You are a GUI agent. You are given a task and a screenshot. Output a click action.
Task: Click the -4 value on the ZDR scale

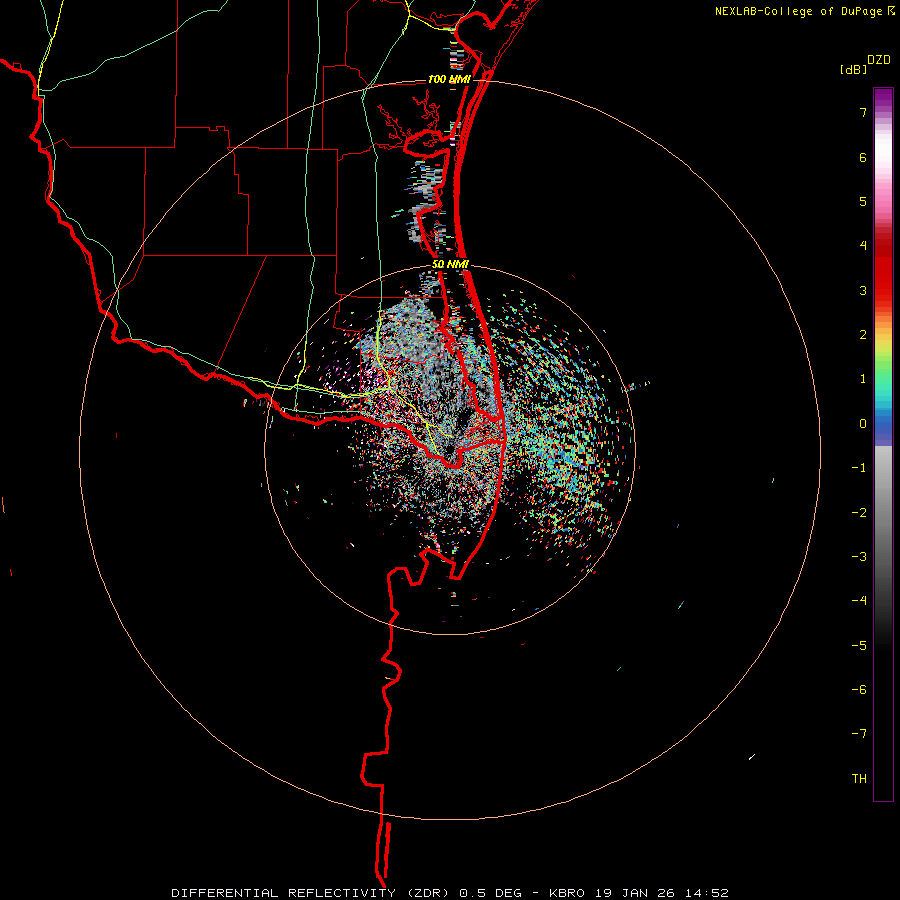coord(859,601)
